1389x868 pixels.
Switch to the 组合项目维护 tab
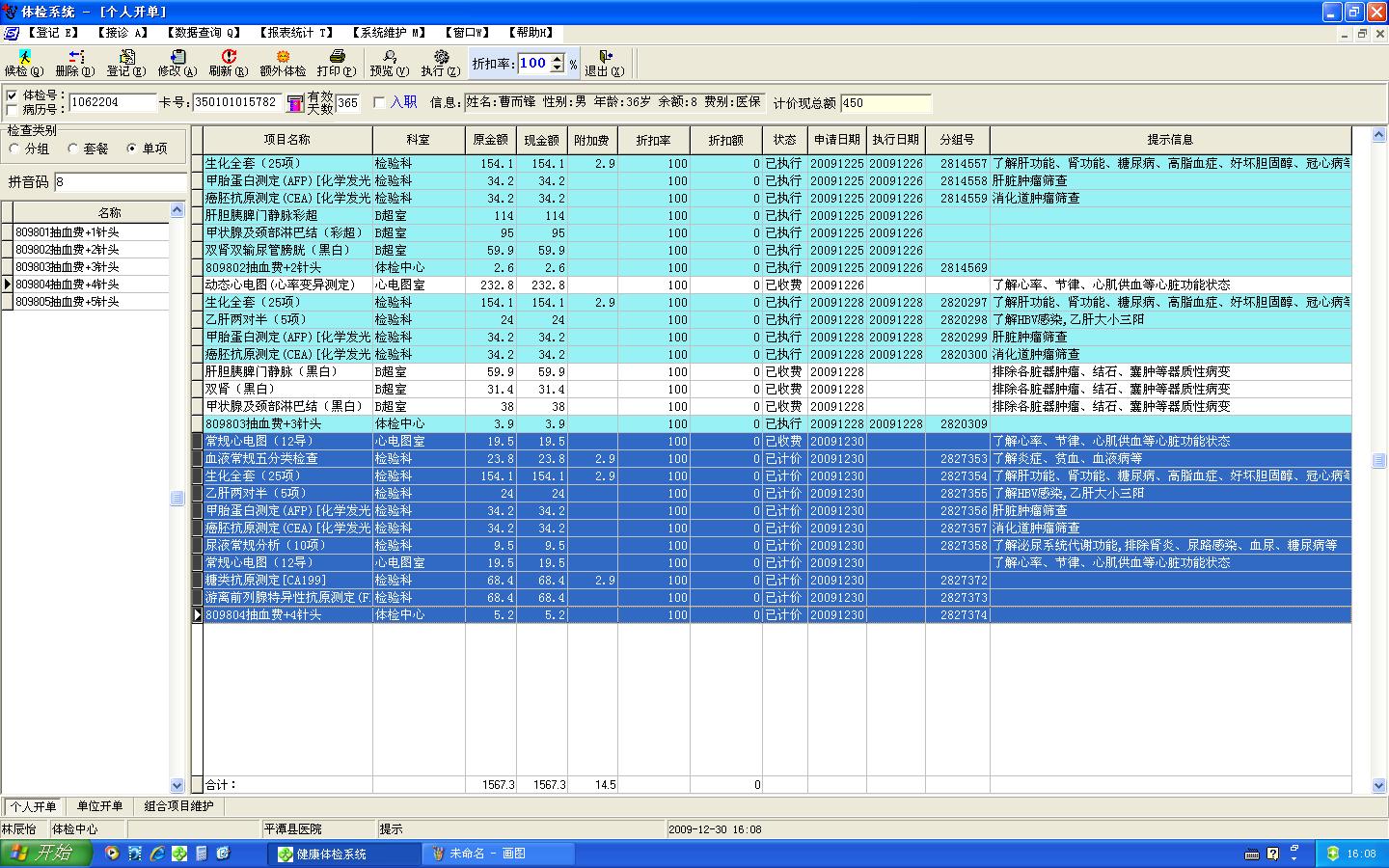(178, 806)
